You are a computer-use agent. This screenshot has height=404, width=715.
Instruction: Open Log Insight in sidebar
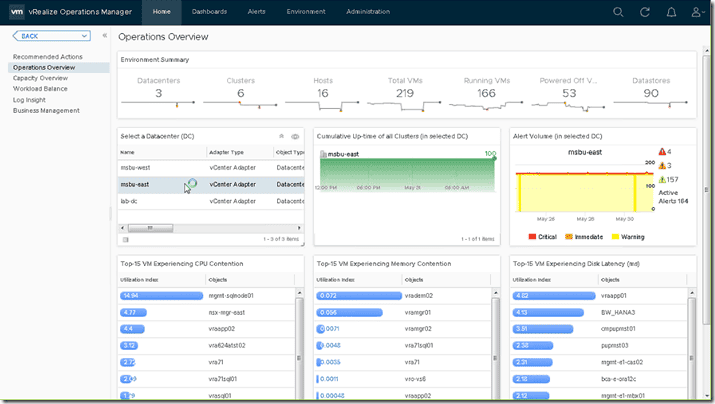(x=29, y=99)
